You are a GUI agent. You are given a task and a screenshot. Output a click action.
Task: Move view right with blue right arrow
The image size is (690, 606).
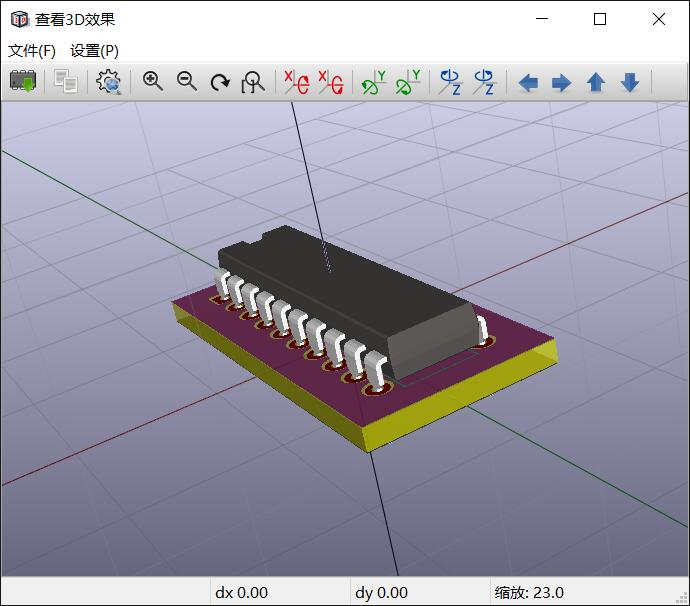pos(562,82)
